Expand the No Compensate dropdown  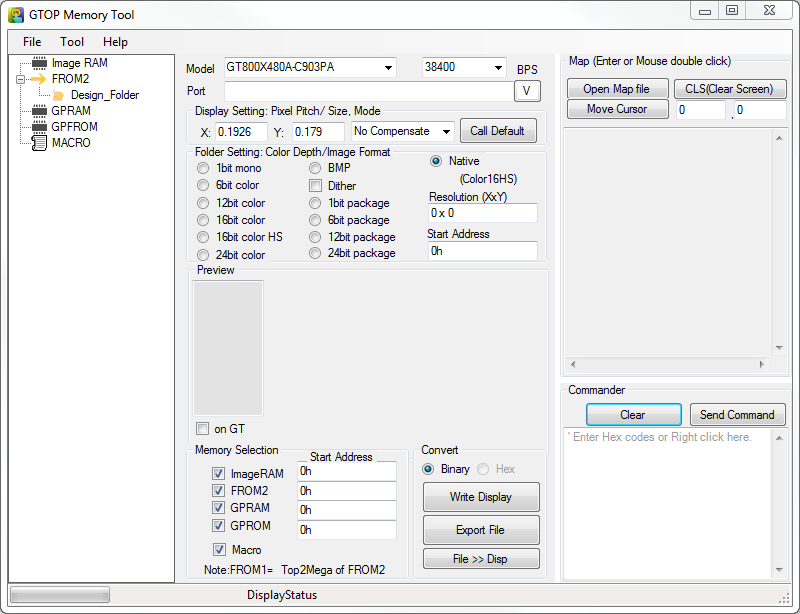point(445,131)
